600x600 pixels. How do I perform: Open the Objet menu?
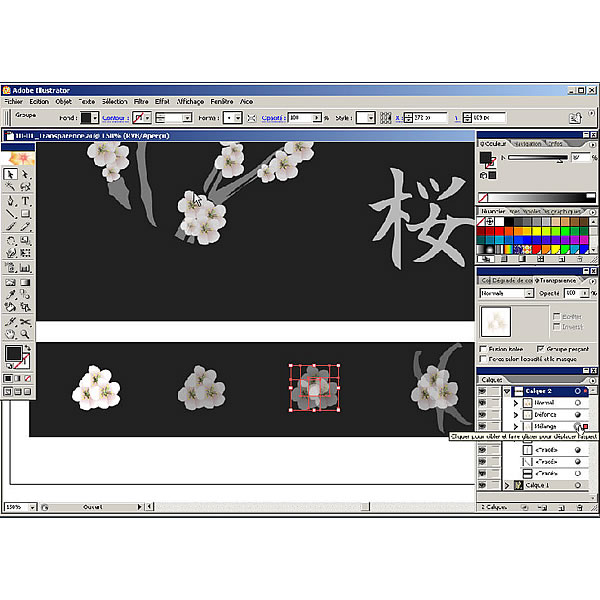pos(64,101)
